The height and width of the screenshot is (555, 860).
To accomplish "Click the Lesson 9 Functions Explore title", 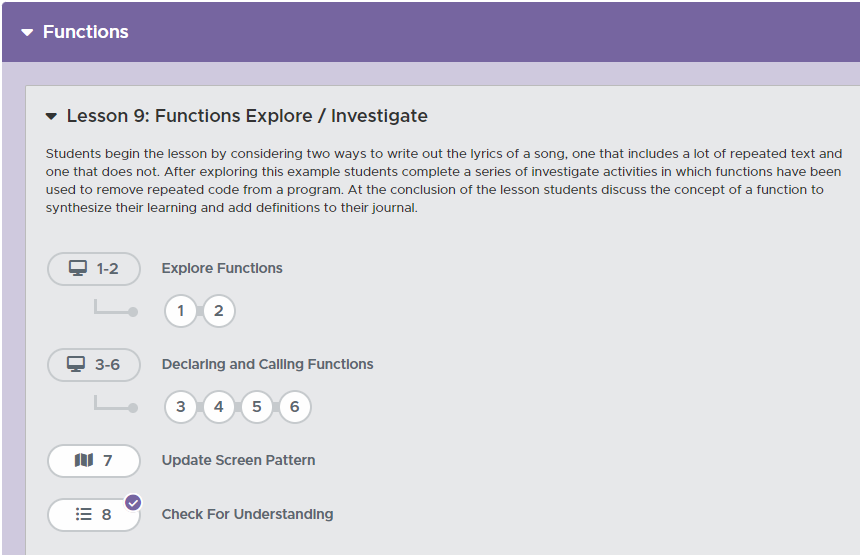I will point(247,116).
